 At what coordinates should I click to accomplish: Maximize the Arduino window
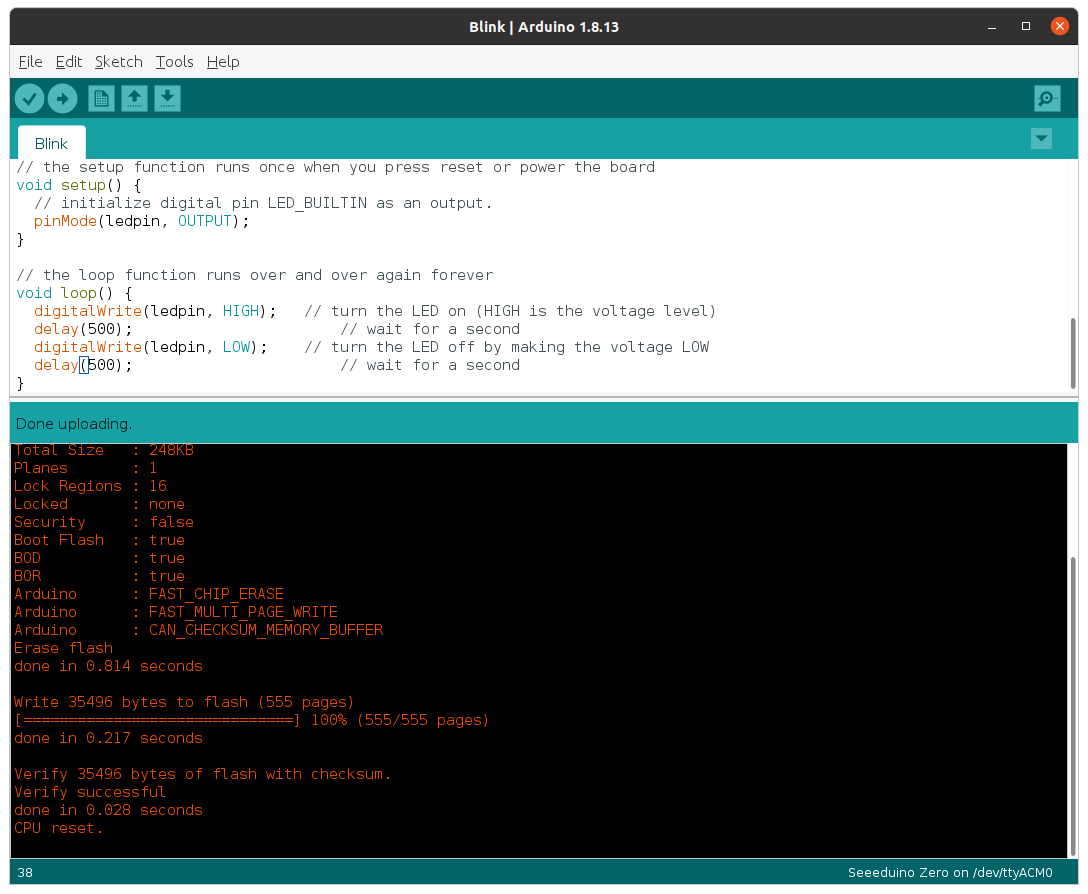tap(1026, 26)
